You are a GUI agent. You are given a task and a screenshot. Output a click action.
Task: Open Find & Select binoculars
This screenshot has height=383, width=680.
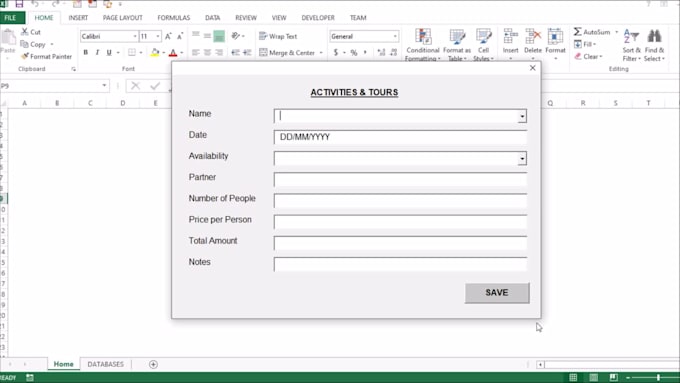pyautogui.click(x=654, y=45)
